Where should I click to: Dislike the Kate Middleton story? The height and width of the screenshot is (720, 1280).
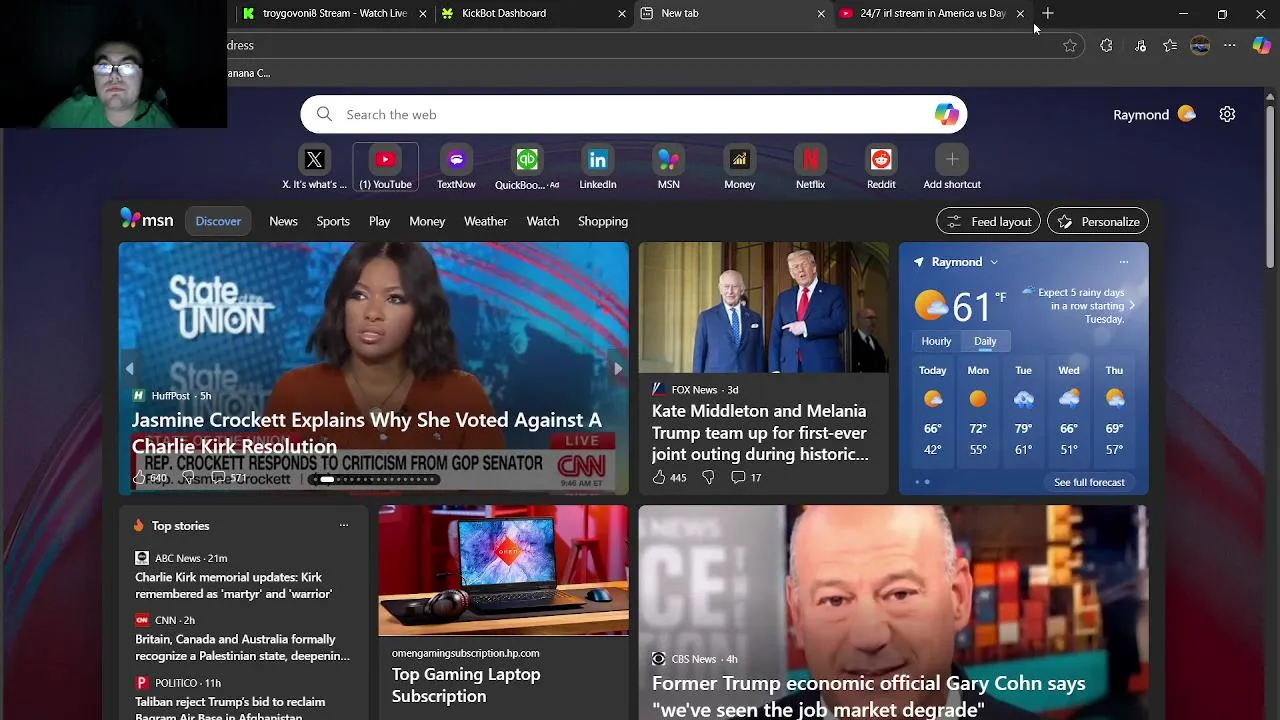(x=708, y=477)
